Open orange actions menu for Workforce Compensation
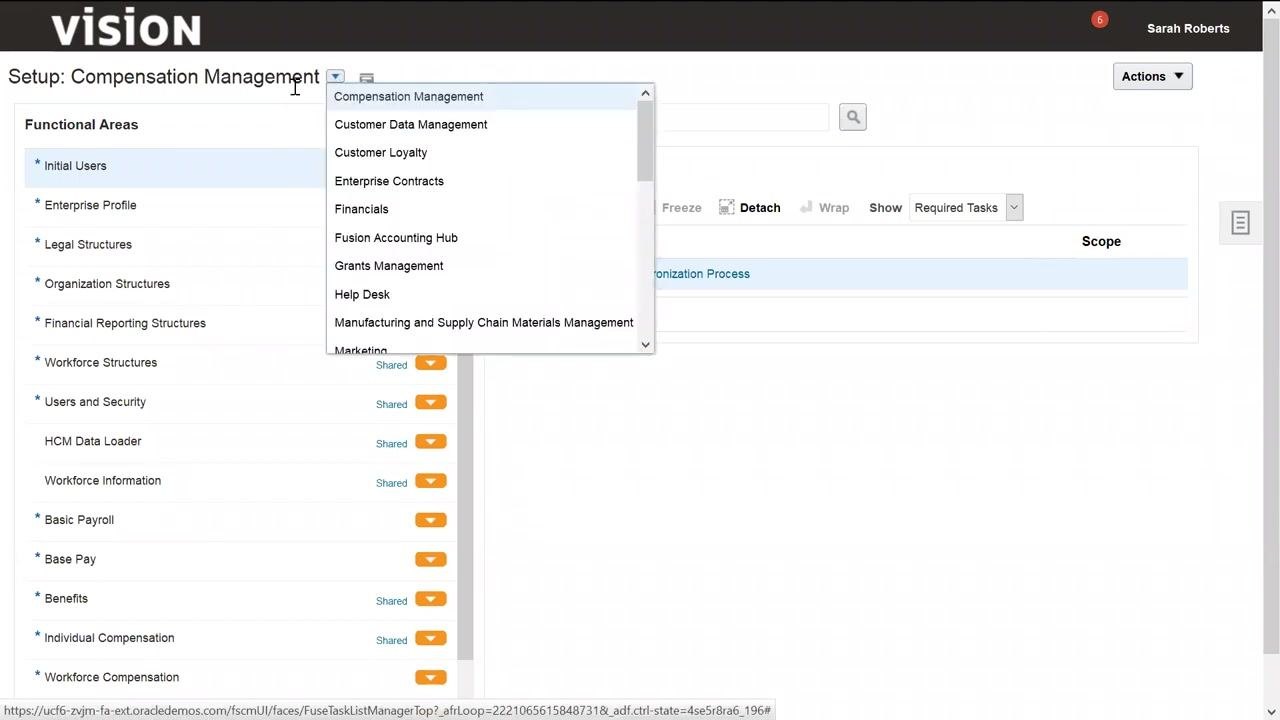Image resolution: width=1280 pixels, height=720 pixels. 431,678
